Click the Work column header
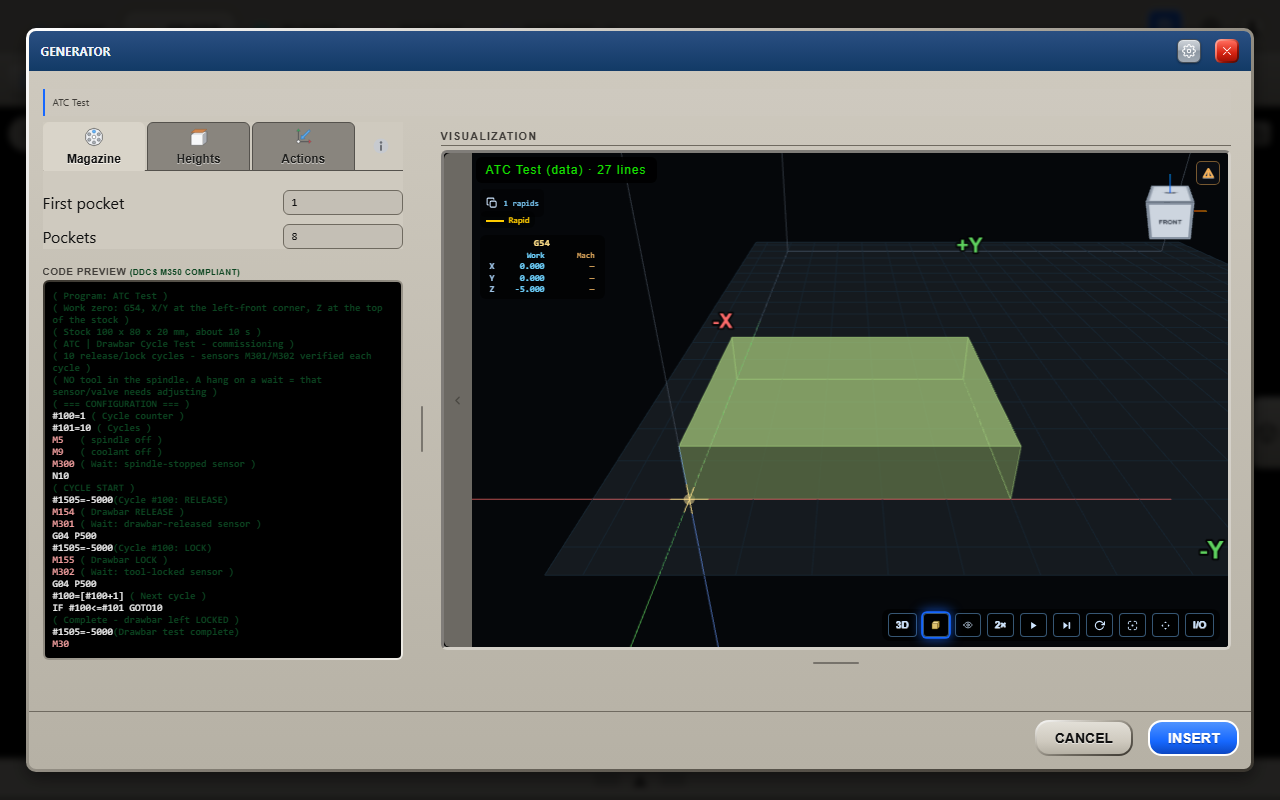This screenshot has height=800, width=1280. coord(536,256)
